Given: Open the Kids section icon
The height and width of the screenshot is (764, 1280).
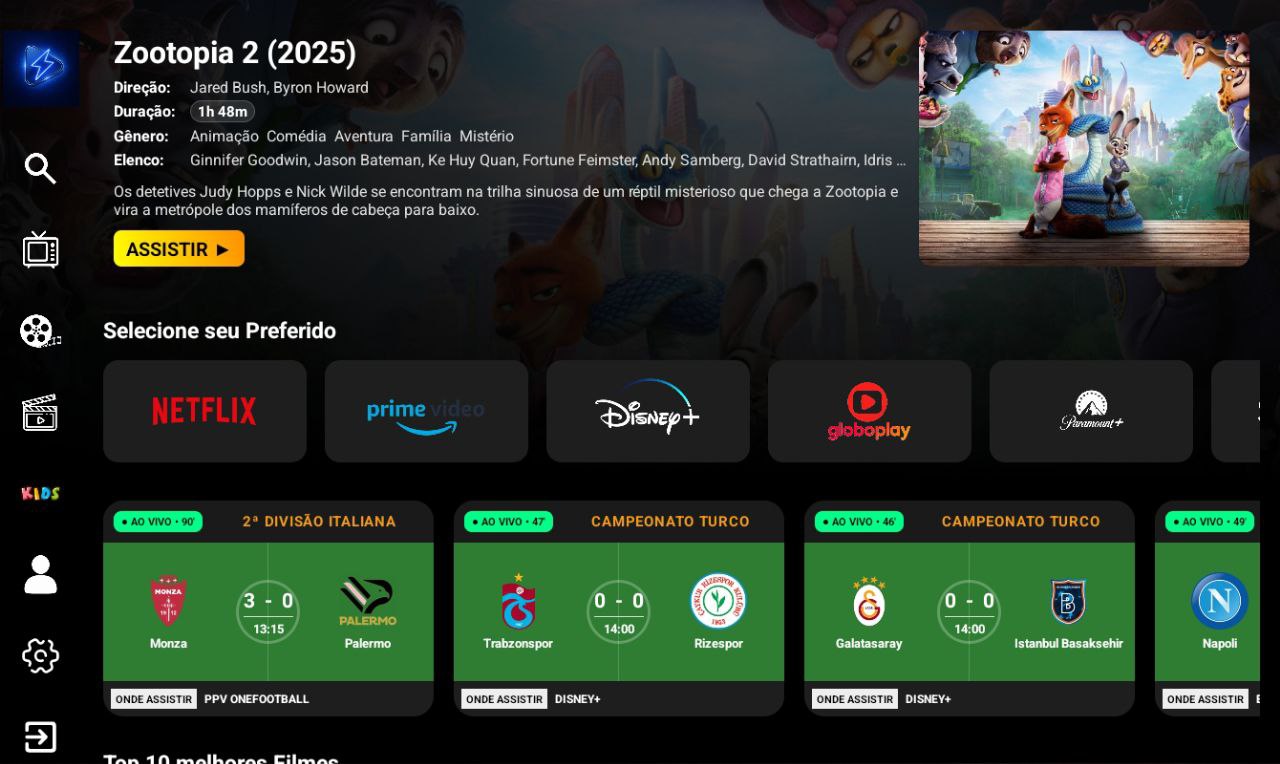Looking at the screenshot, I should tap(40, 493).
